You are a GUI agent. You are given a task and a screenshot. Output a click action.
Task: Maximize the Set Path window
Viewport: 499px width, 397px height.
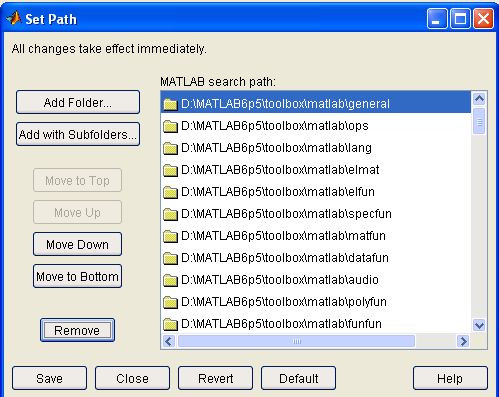(460, 19)
